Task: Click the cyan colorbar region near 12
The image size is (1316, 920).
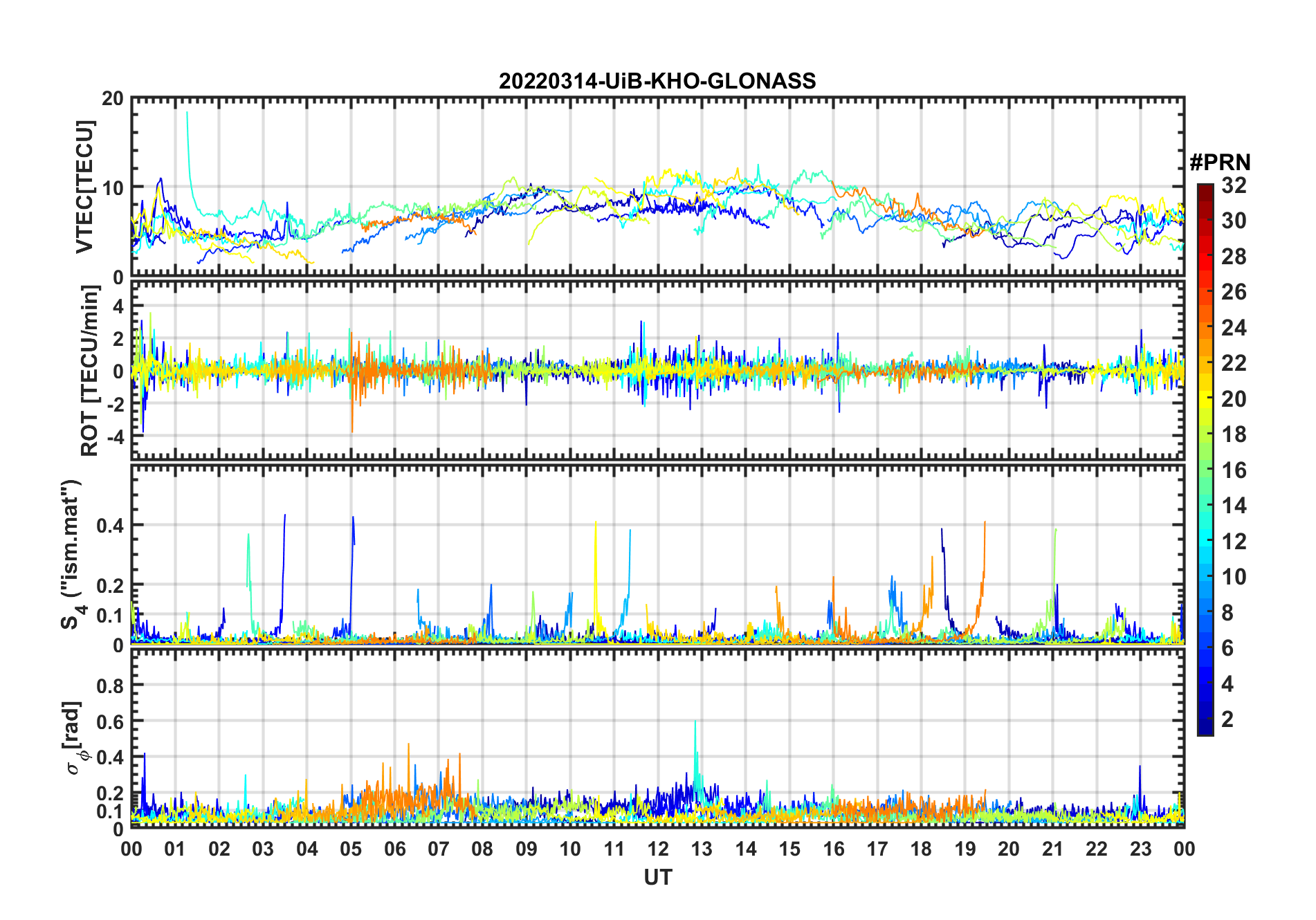Action: click(1205, 540)
